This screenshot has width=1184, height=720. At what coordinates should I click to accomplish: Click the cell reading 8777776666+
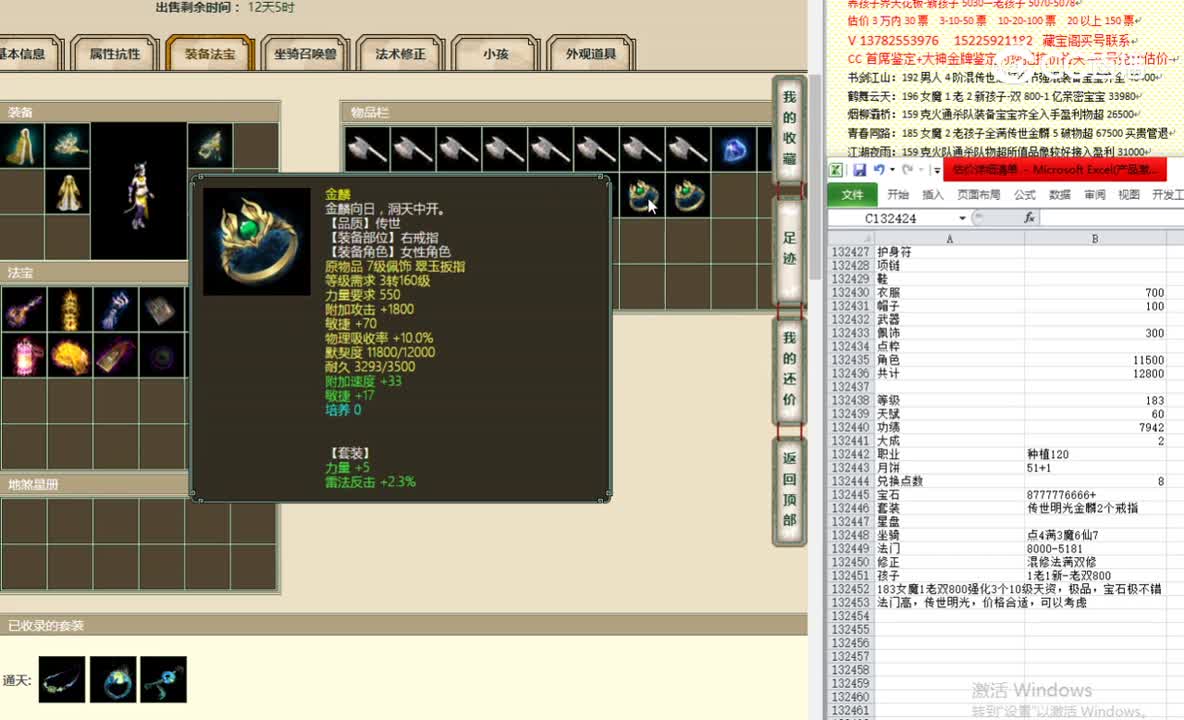1095,495
